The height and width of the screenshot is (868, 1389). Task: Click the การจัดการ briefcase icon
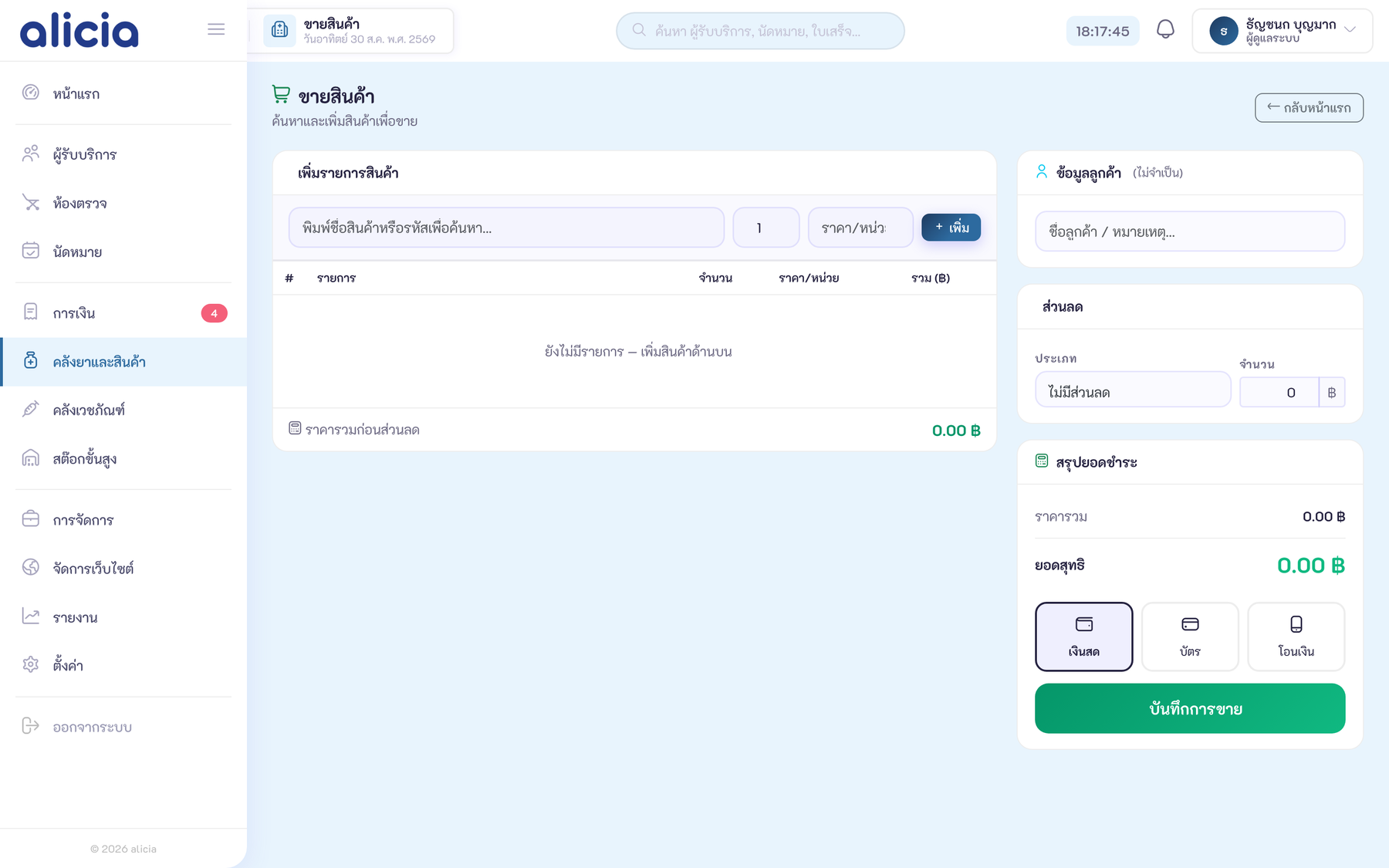click(x=31, y=518)
